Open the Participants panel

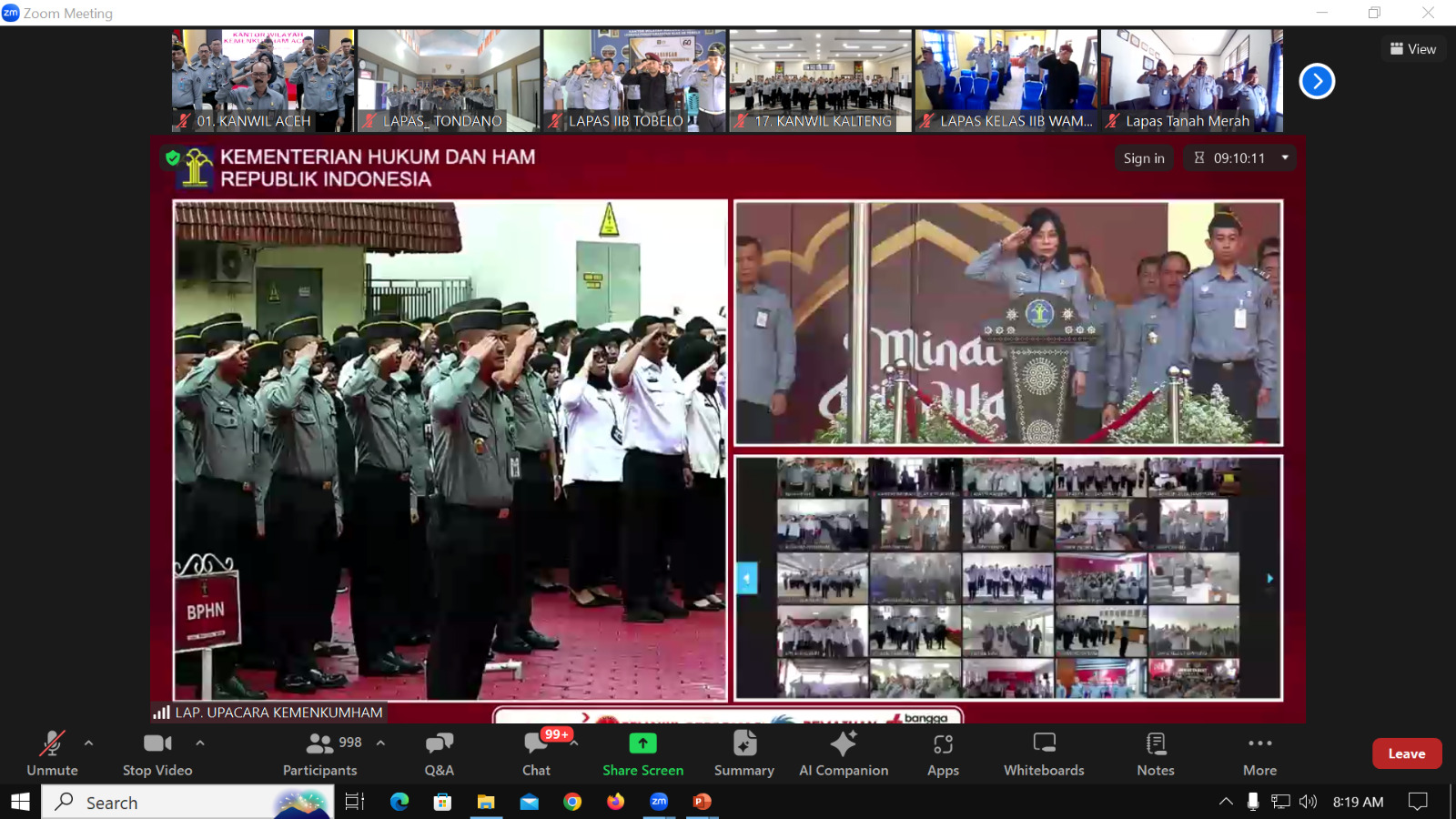320,753
